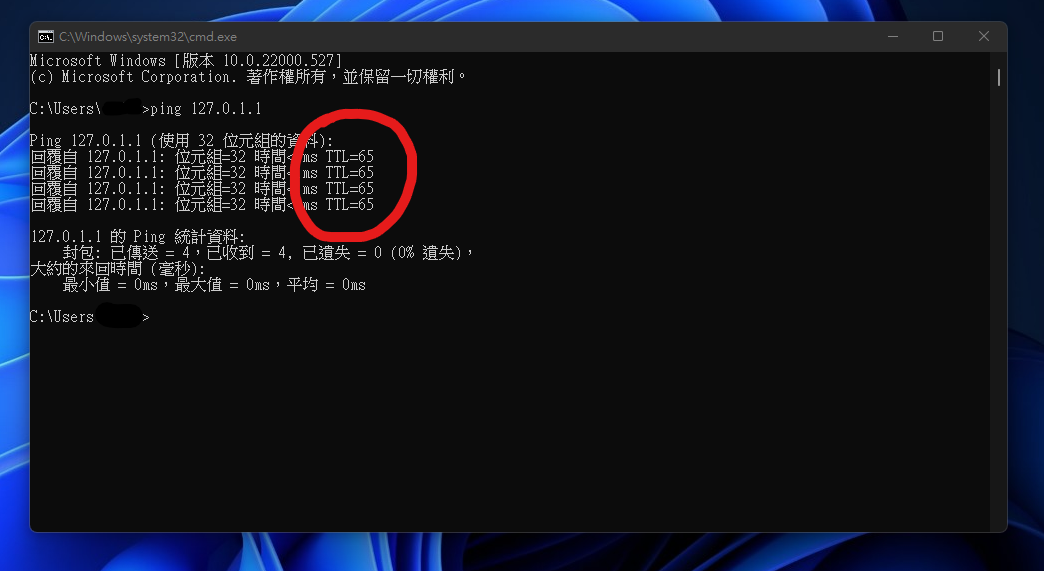Image resolution: width=1044 pixels, height=571 pixels.
Task: Click the title text C:\Windows\system32\cmd.exe
Action: [148, 37]
